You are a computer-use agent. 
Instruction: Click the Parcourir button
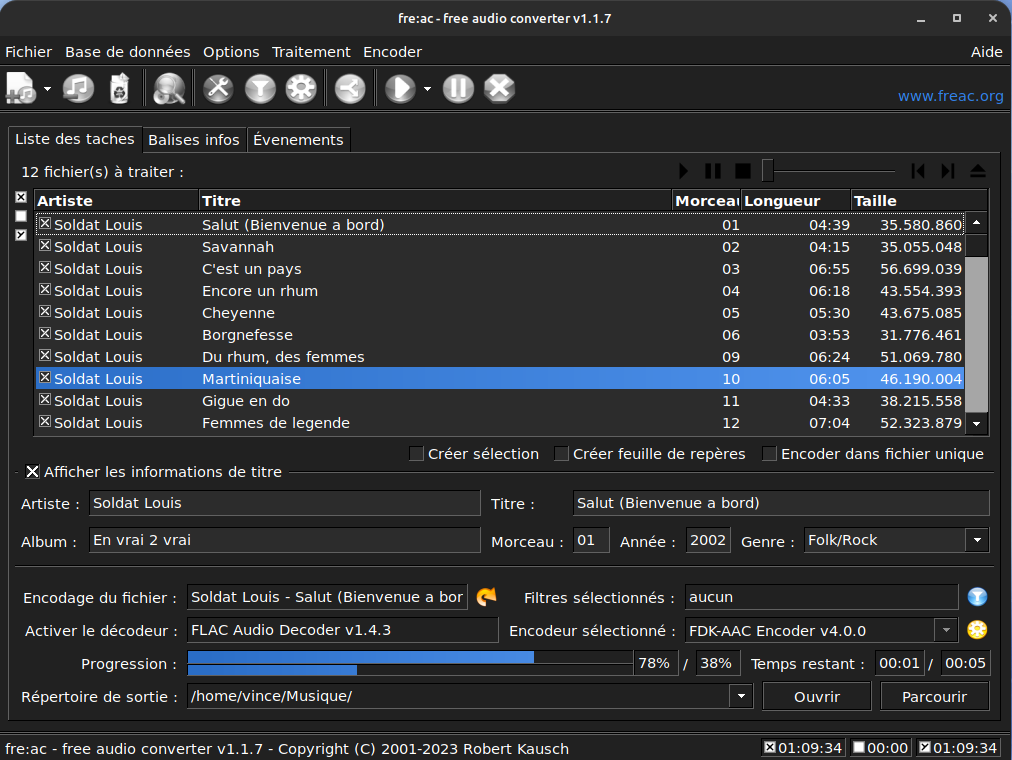pyautogui.click(x=934, y=696)
